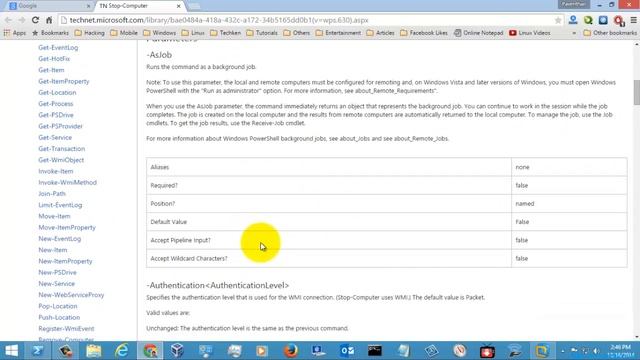Expand bookmarks bar overflow chevron

[x=574, y=33]
